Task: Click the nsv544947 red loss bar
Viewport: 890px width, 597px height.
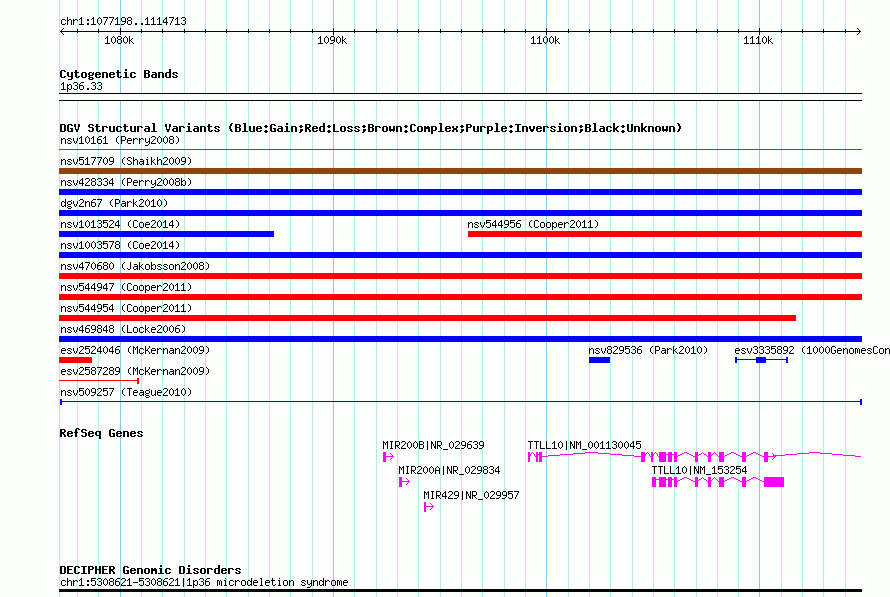Action: click(460, 297)
